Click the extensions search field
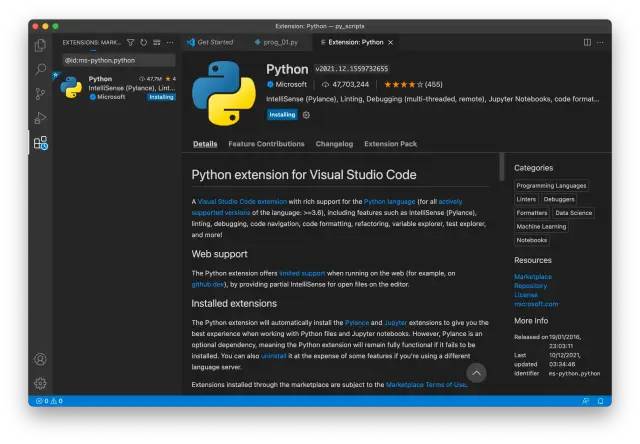 point(119,60)
